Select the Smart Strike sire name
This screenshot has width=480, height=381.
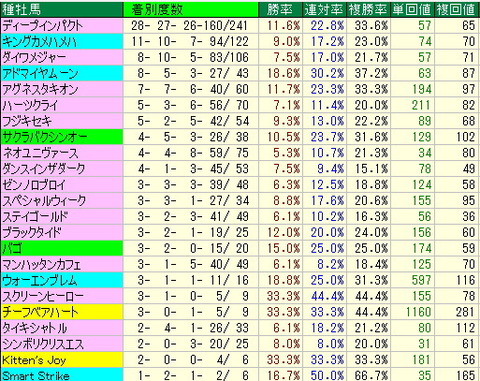pos(36,376)
